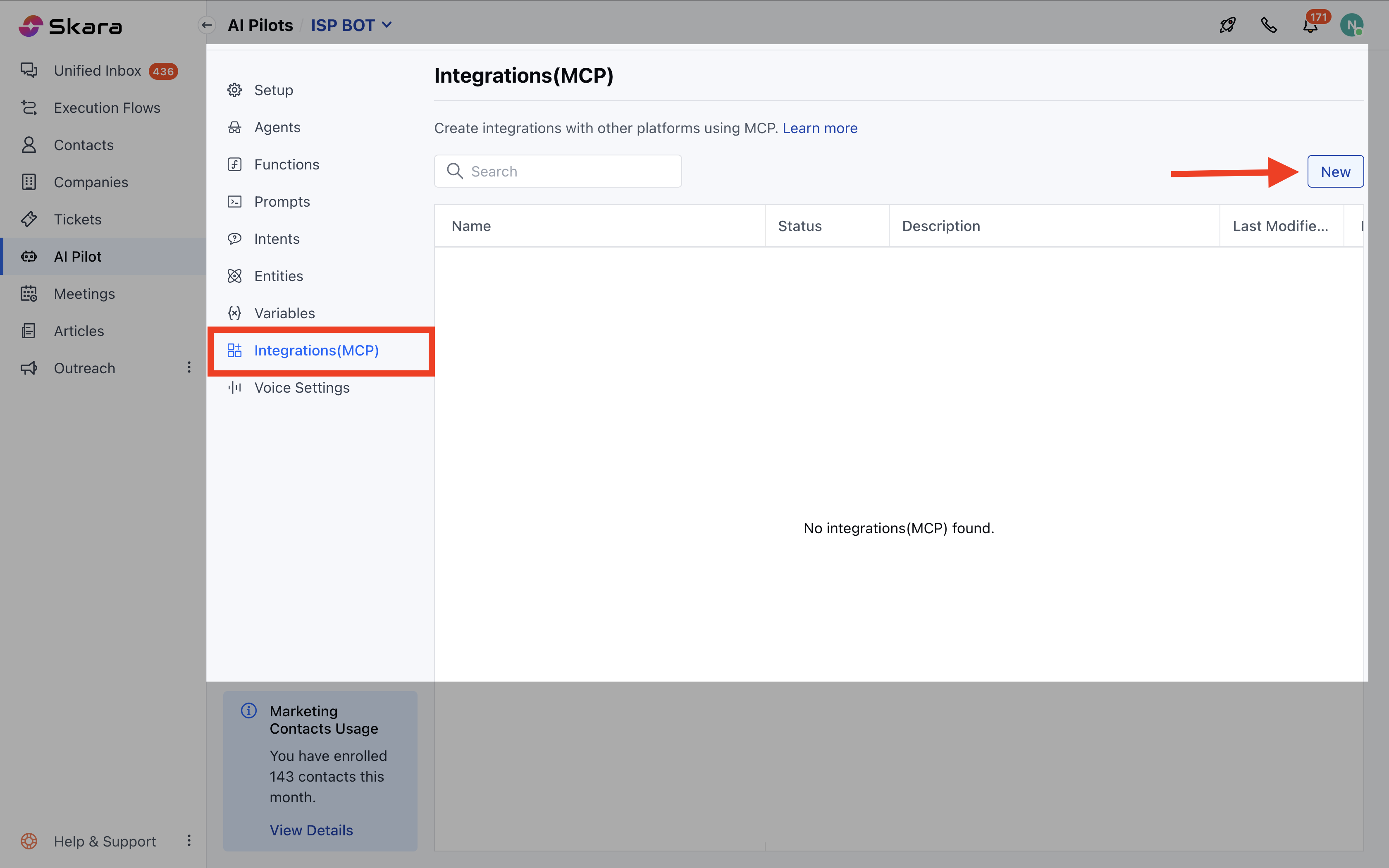Click View Details link
Viewport: 1389px width, 868px height.
tap(311, 830)
